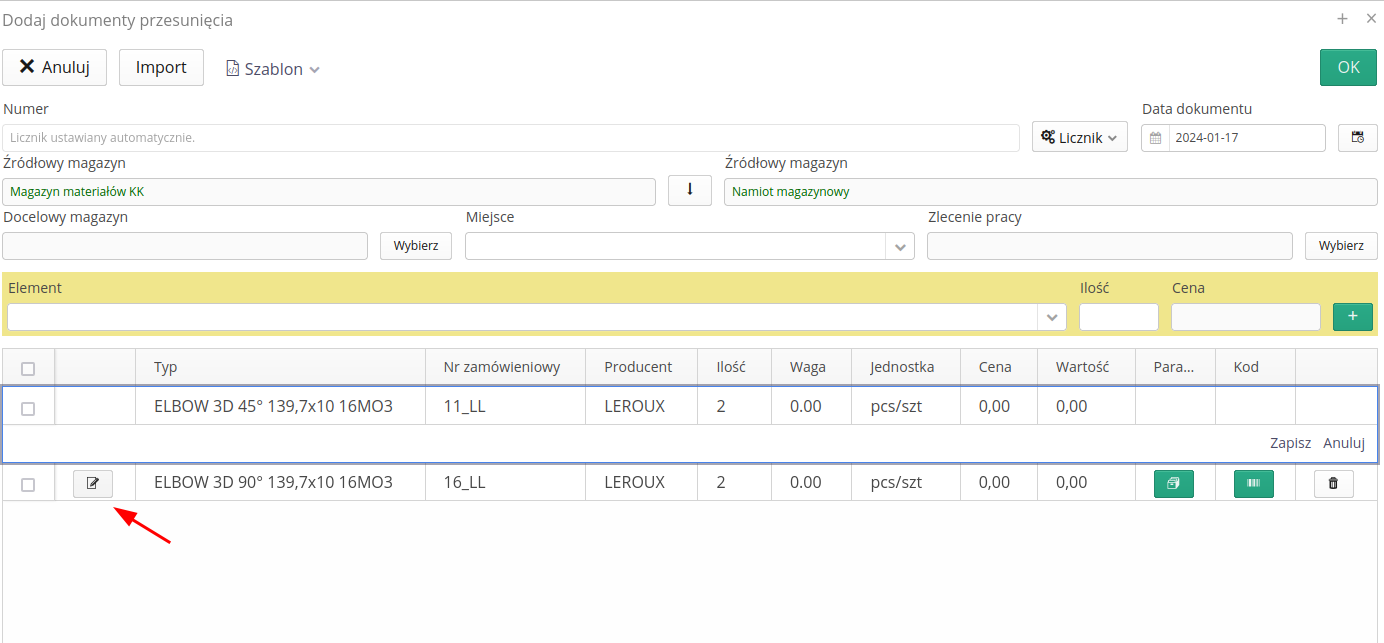Click the green barcode icon in second row
1384x643 pixels.
coord(1253,484)
